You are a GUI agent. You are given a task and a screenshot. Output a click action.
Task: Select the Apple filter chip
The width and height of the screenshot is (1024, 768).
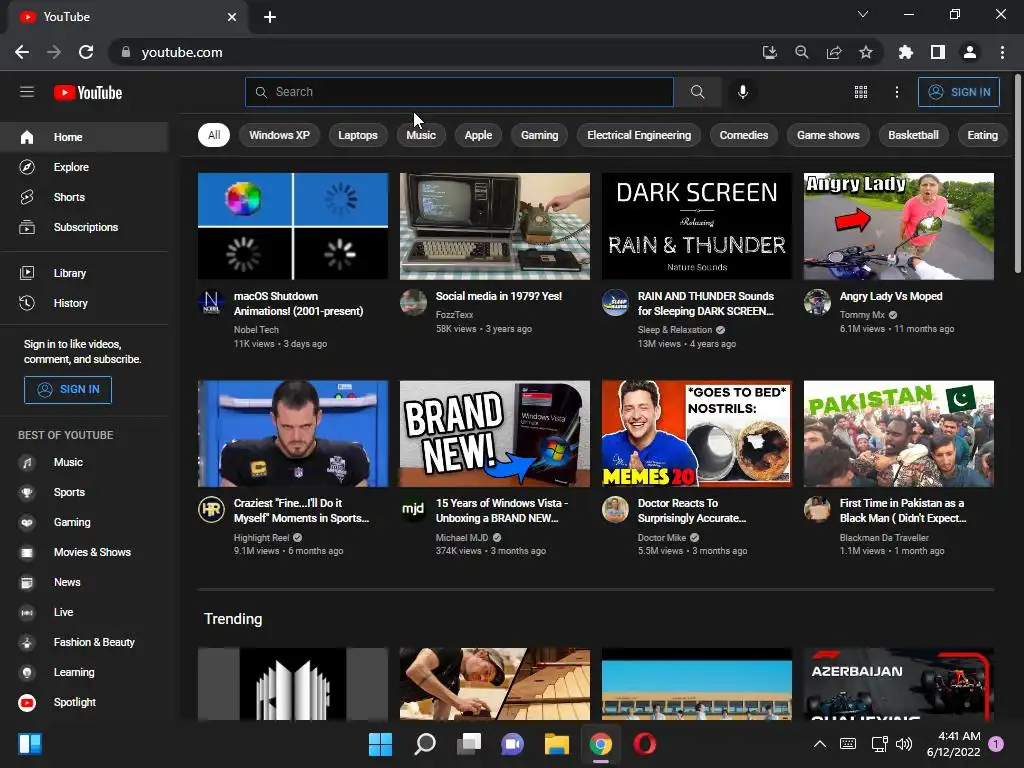[478, 135]
